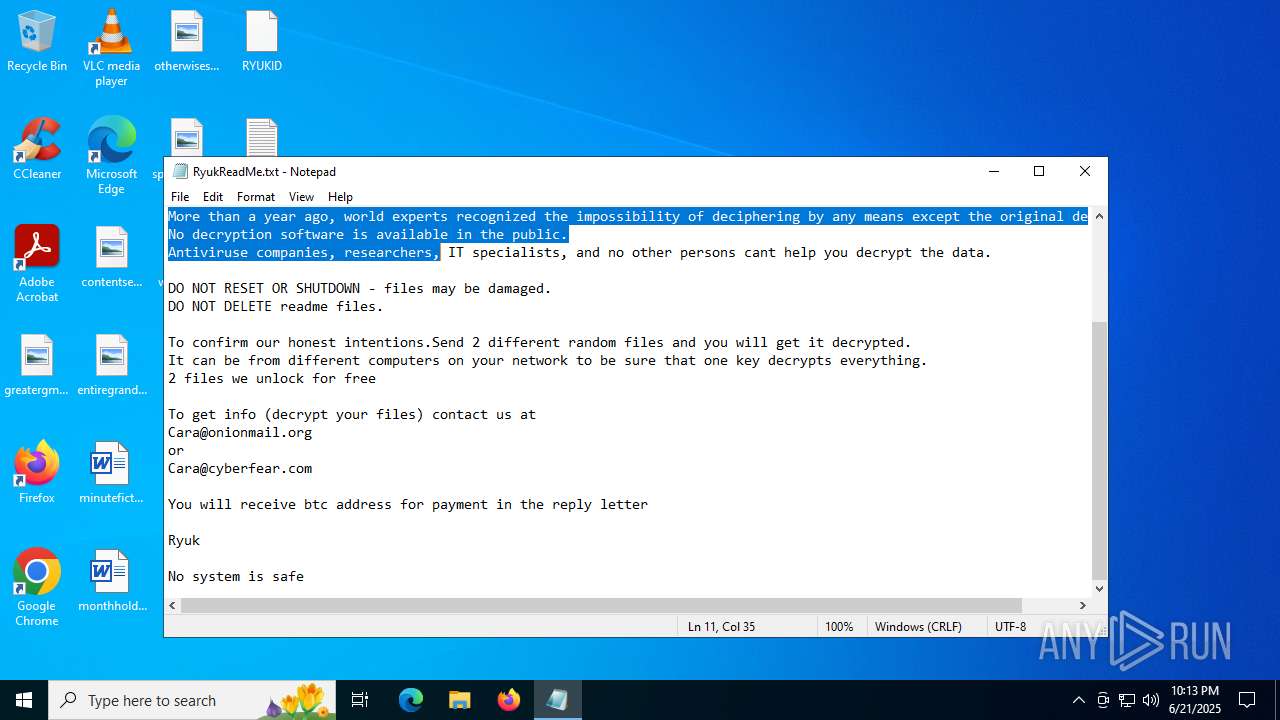1280x720 pixels.
Task: Click the vertical scrollbar thumb
Action: pos(1099,450)
